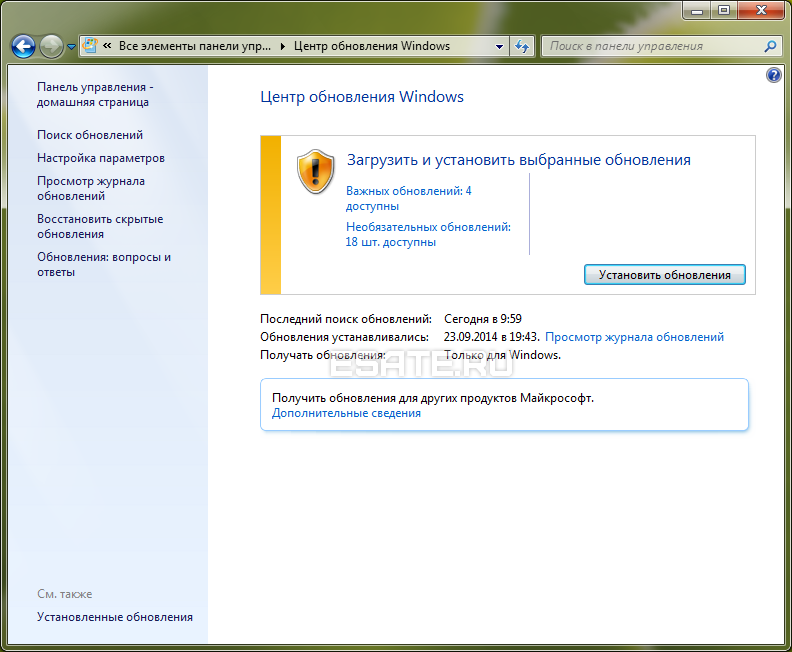Click "Дополнительные сведения" link

tap(346, 413)
